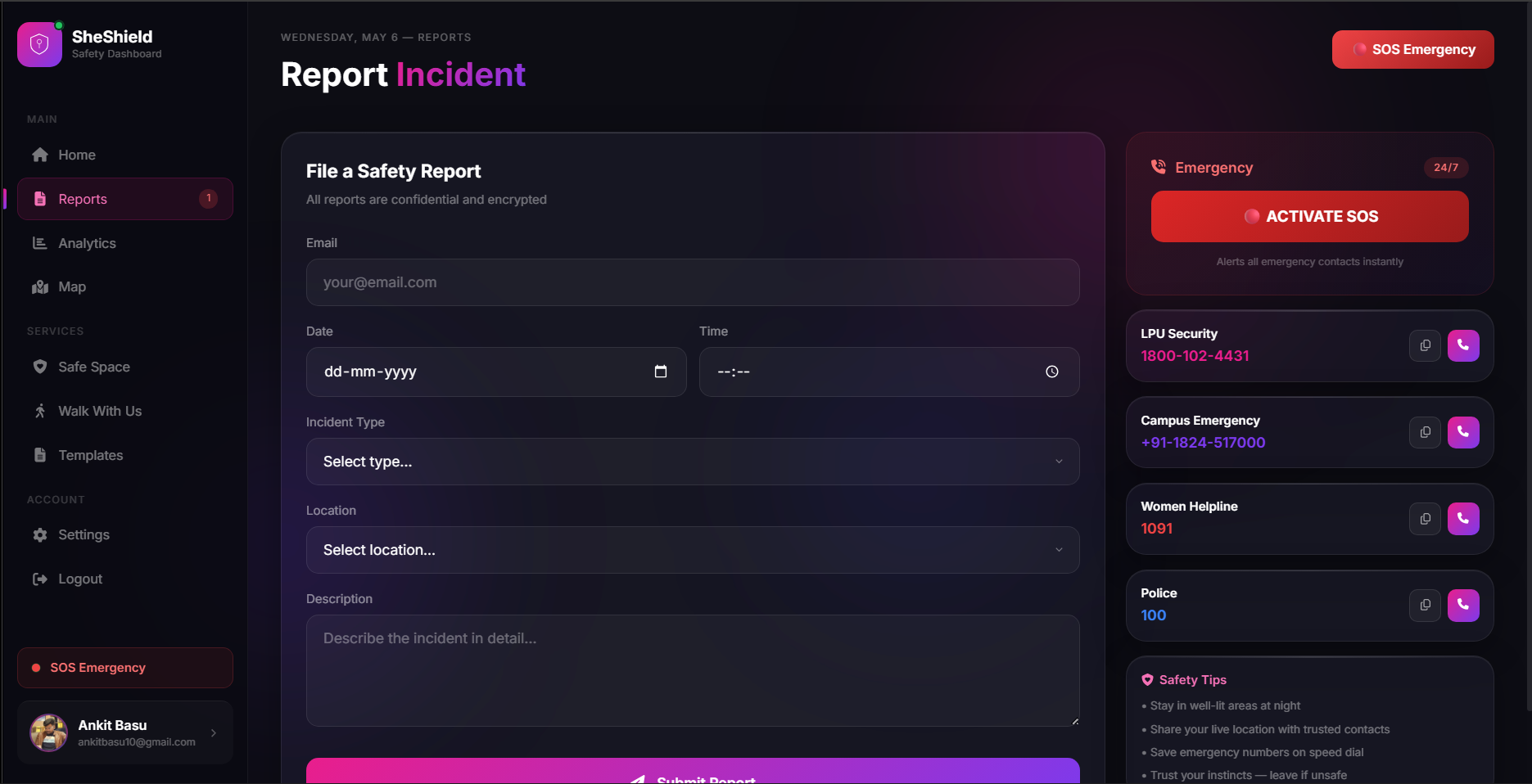This screenshot has width=1532, height=784.
Task: Open the Select location dropdown
Action: (x=693, y=550)
